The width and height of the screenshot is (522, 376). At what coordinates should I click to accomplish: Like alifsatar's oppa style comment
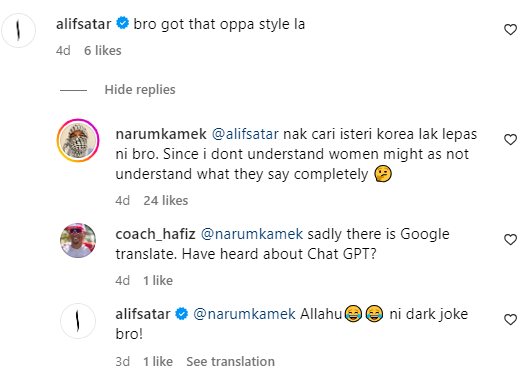510,30
